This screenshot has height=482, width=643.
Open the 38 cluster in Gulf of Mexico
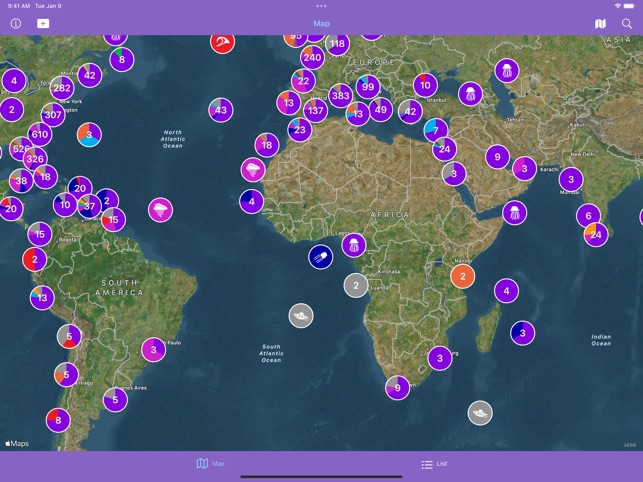point(21,180)
